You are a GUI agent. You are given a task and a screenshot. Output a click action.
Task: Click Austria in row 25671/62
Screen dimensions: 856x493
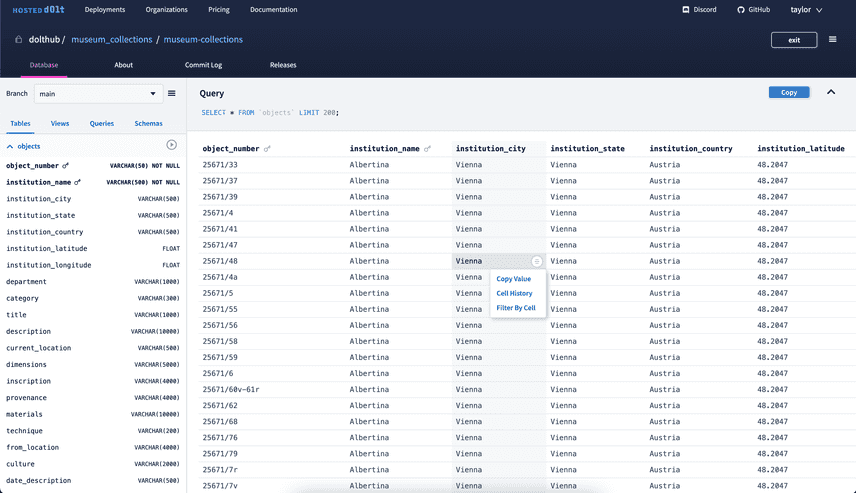point(664,406)
